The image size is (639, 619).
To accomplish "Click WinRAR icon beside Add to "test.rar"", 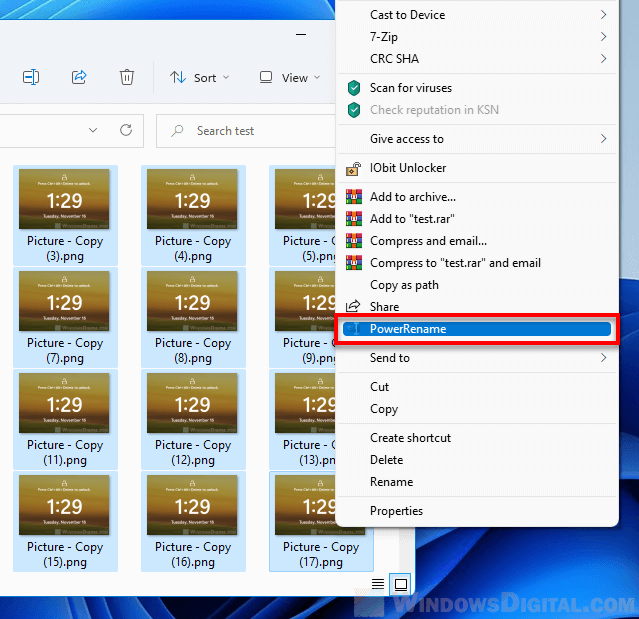I will tap(354, 219).
